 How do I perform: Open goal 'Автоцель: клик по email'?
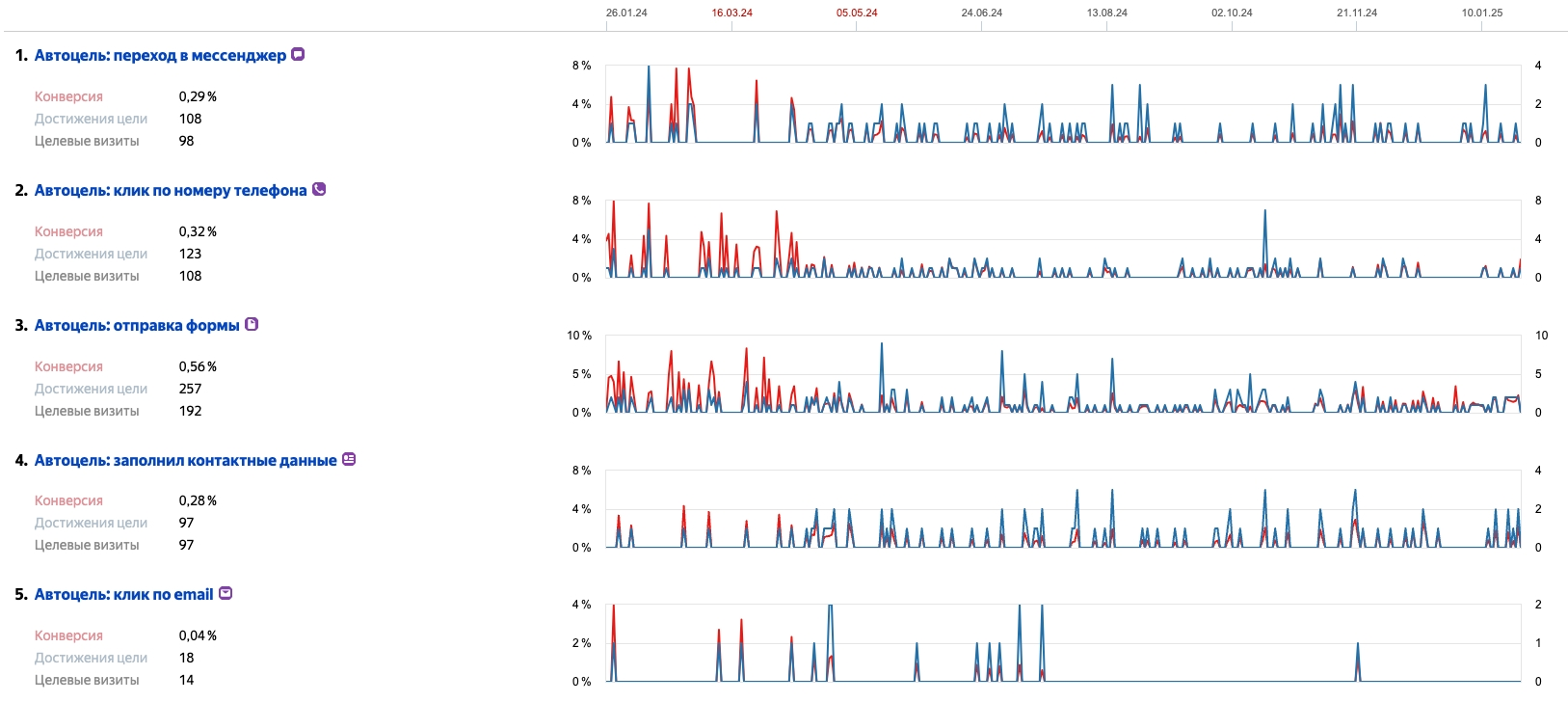tap(123, 595)
